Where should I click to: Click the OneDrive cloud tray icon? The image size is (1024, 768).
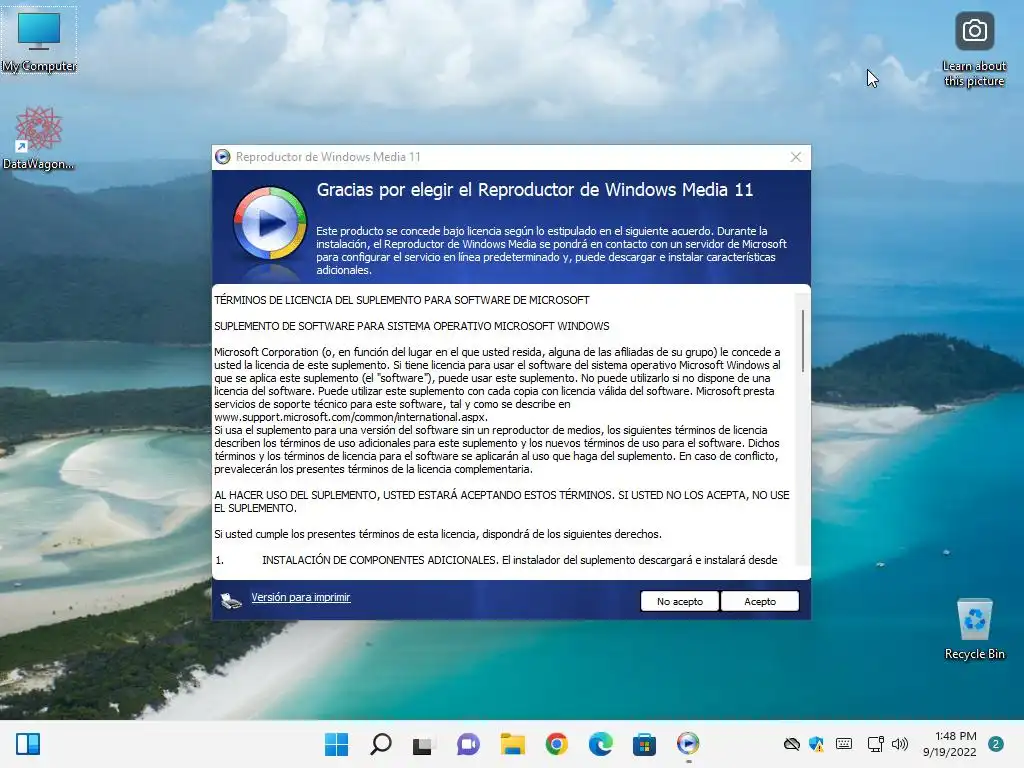[792, 744]
